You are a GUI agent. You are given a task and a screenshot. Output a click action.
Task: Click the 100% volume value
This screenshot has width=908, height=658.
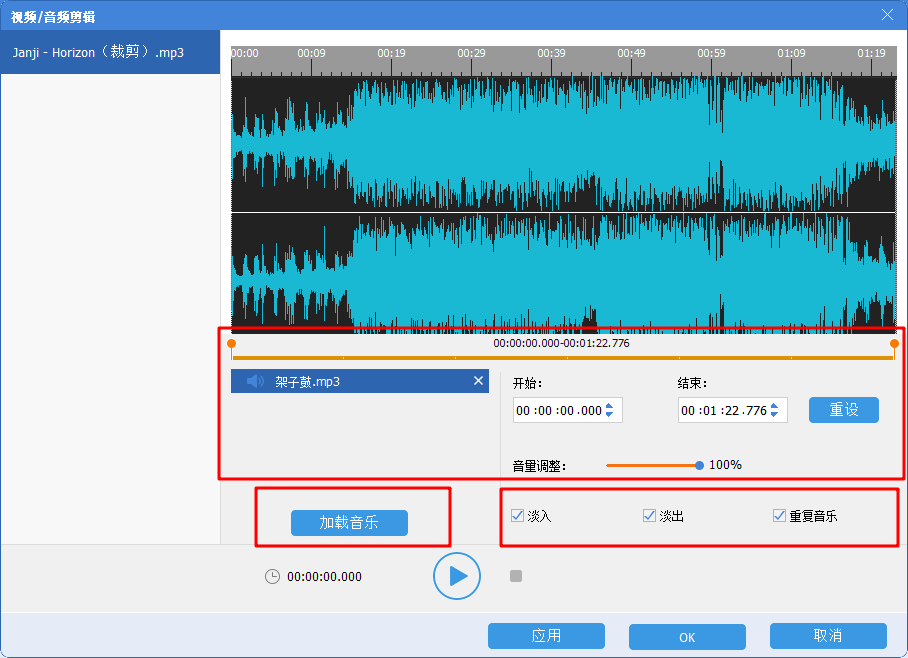pyautogui.click(x=725, y=465)
